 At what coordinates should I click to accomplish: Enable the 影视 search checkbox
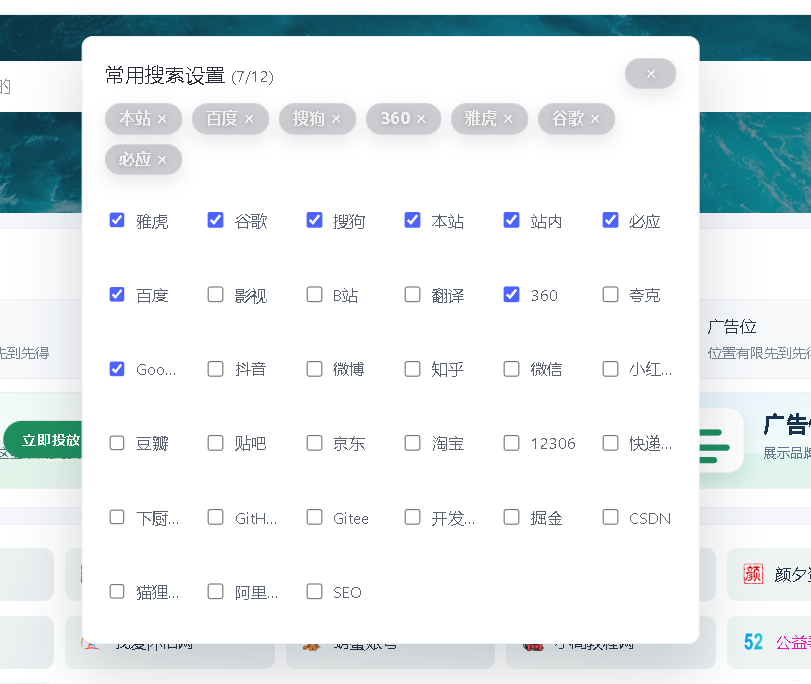[x=215, y=294]
